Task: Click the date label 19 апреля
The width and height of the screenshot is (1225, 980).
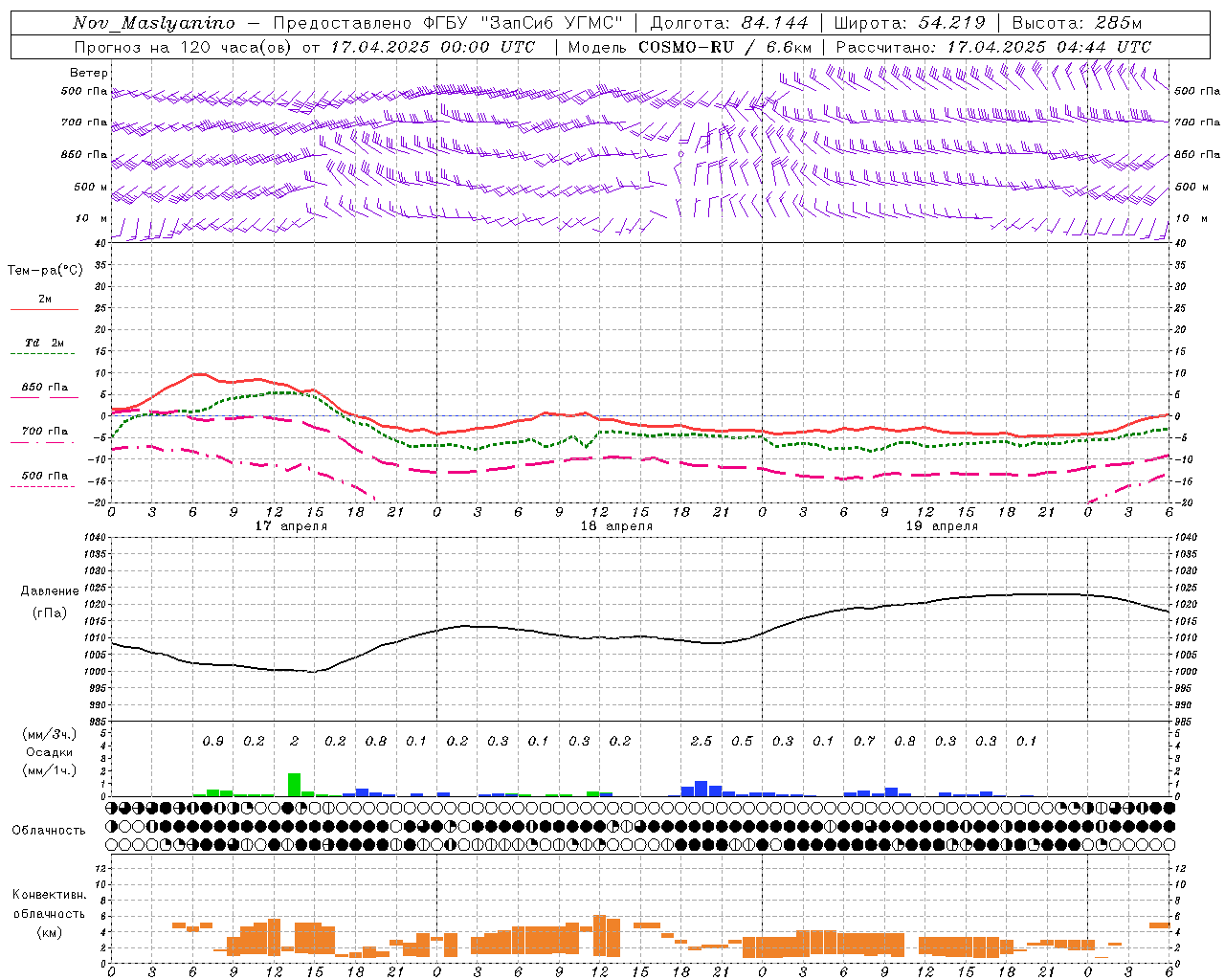Action: pyautogui.click(x=942, y=526)
